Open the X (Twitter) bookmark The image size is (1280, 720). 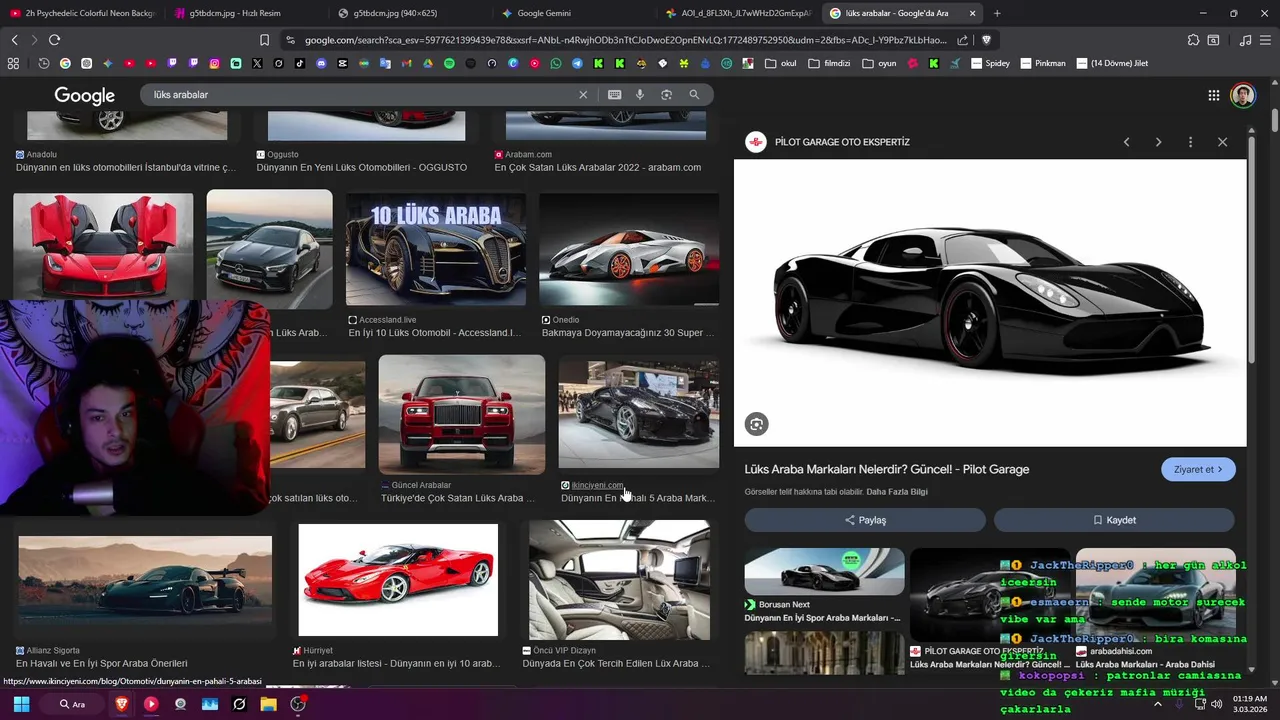coord(257,63)
